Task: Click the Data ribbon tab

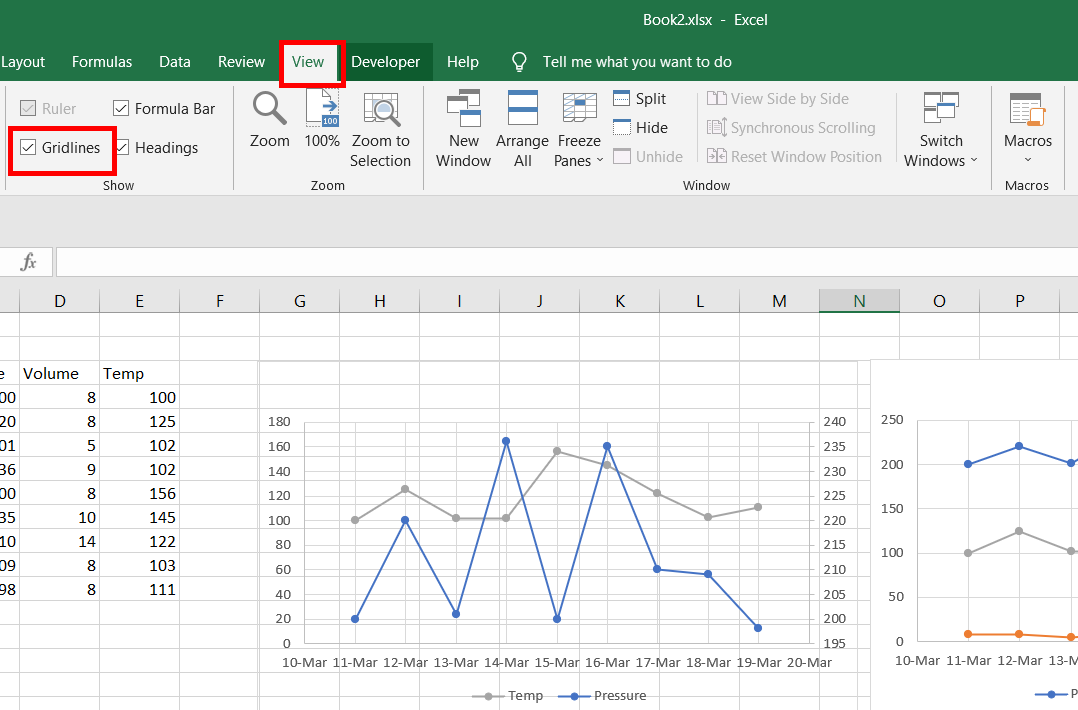Action: tap(175, 62)
